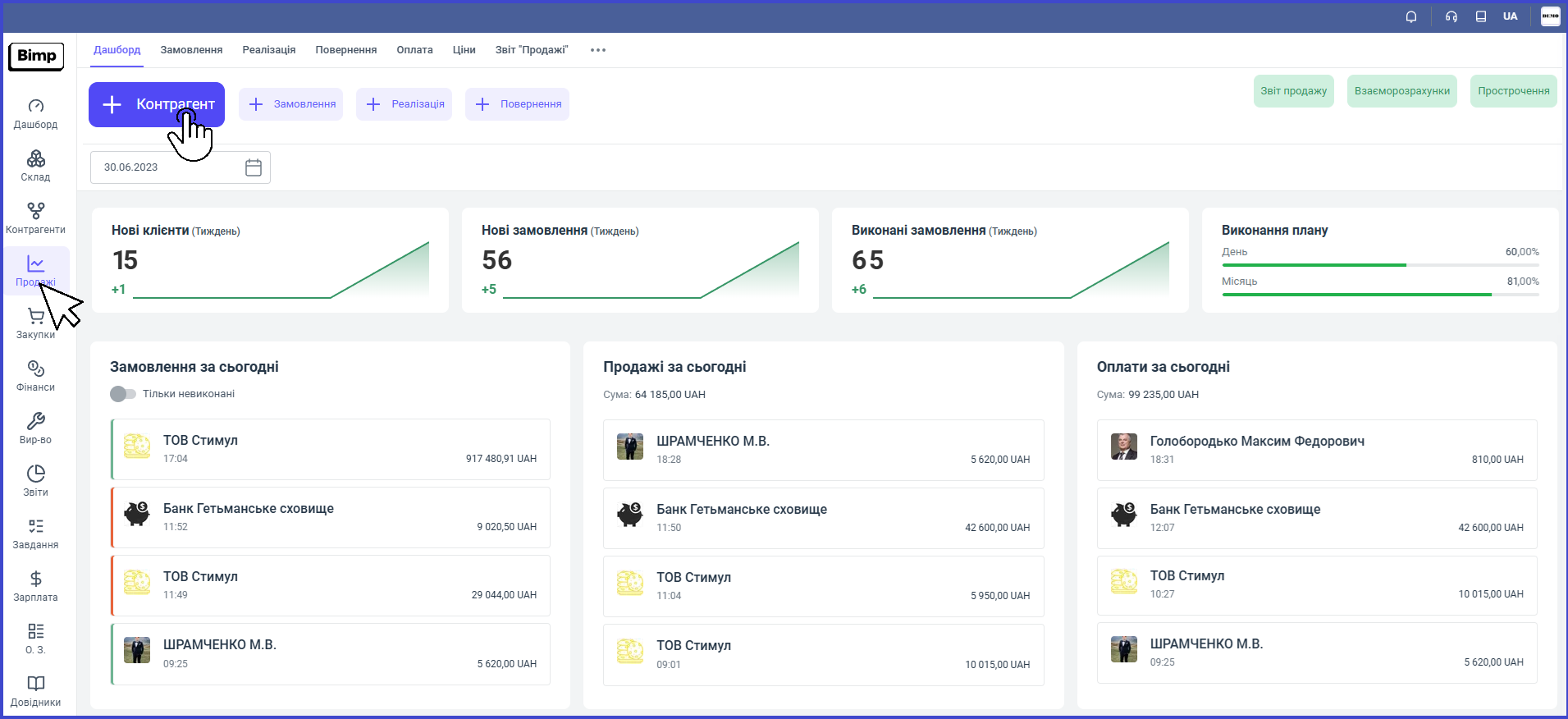The image size is (1568, 719).
Task: Open the О. З. sidebar section
Action: click(x=35, y=639)
